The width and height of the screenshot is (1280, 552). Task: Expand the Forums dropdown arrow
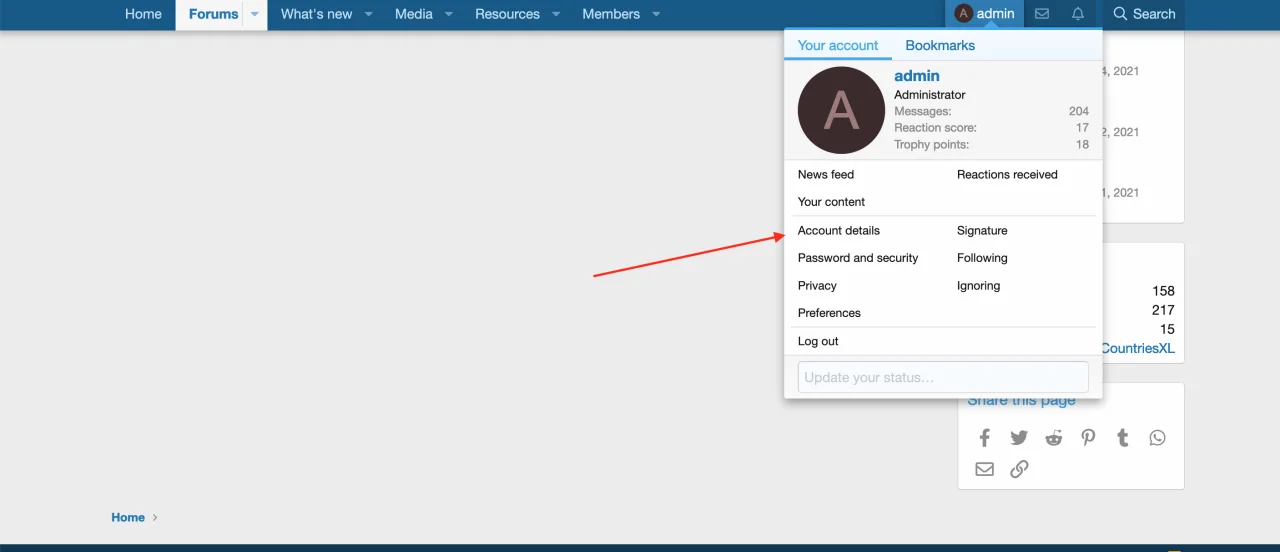(255, 14)
